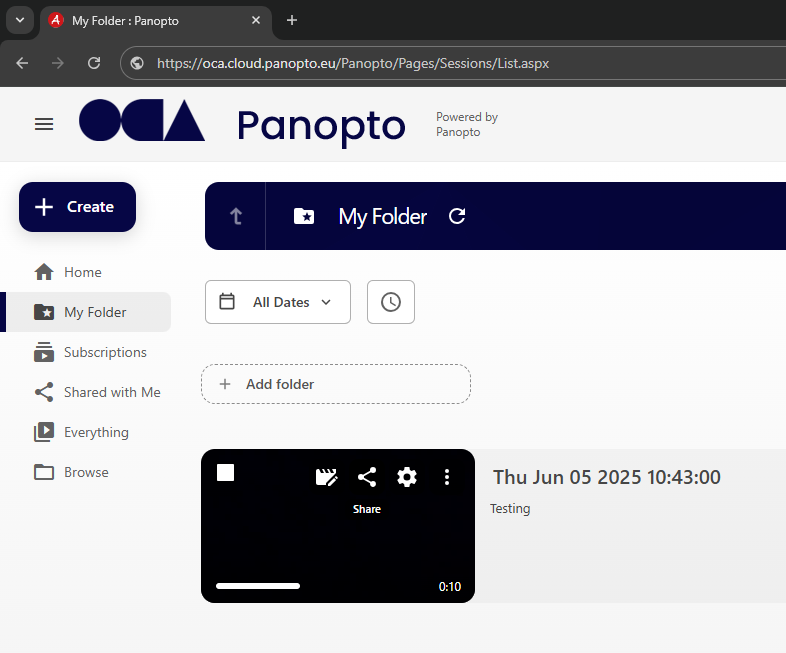786x653 pixels.
Task: Open Shared with Me section
Action: [97, 392]
